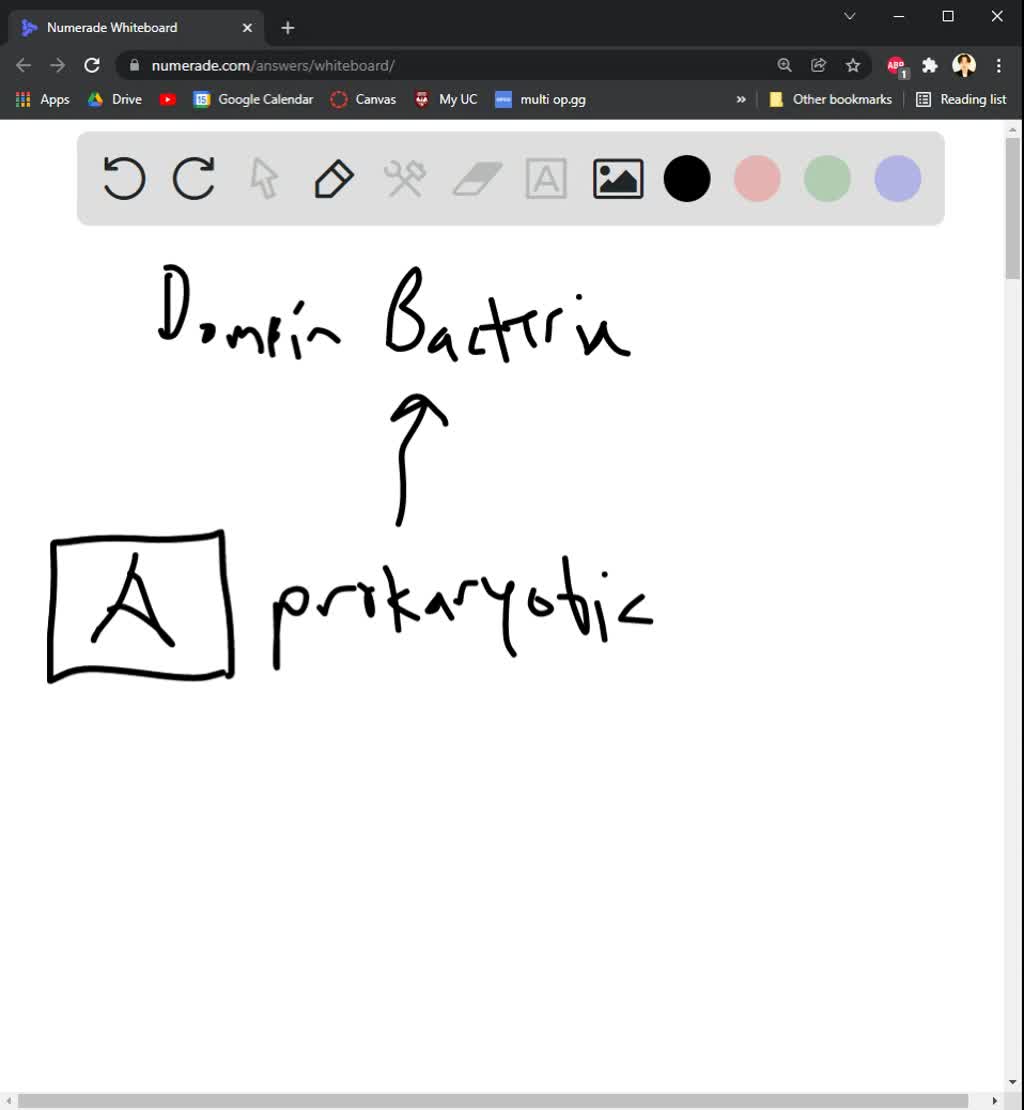Select the Text tool
Image resolution: width=1024 pixels, height=1110 pixels.
point(546,178)
